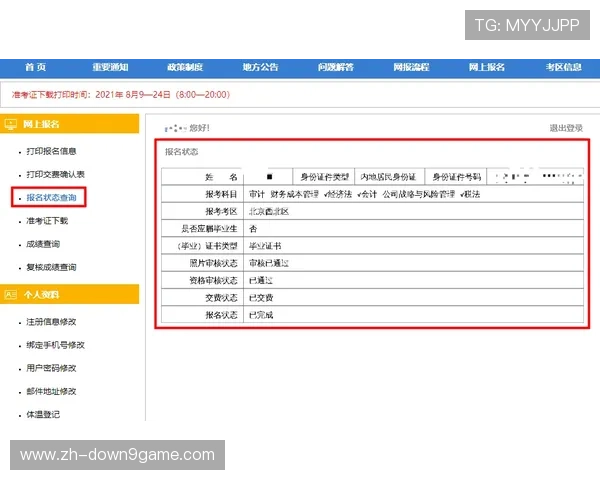Screen dimensions: 600x480
Task: Click the 已完成 registration status value
Action: pyautogui.click(x=261, y=315)
